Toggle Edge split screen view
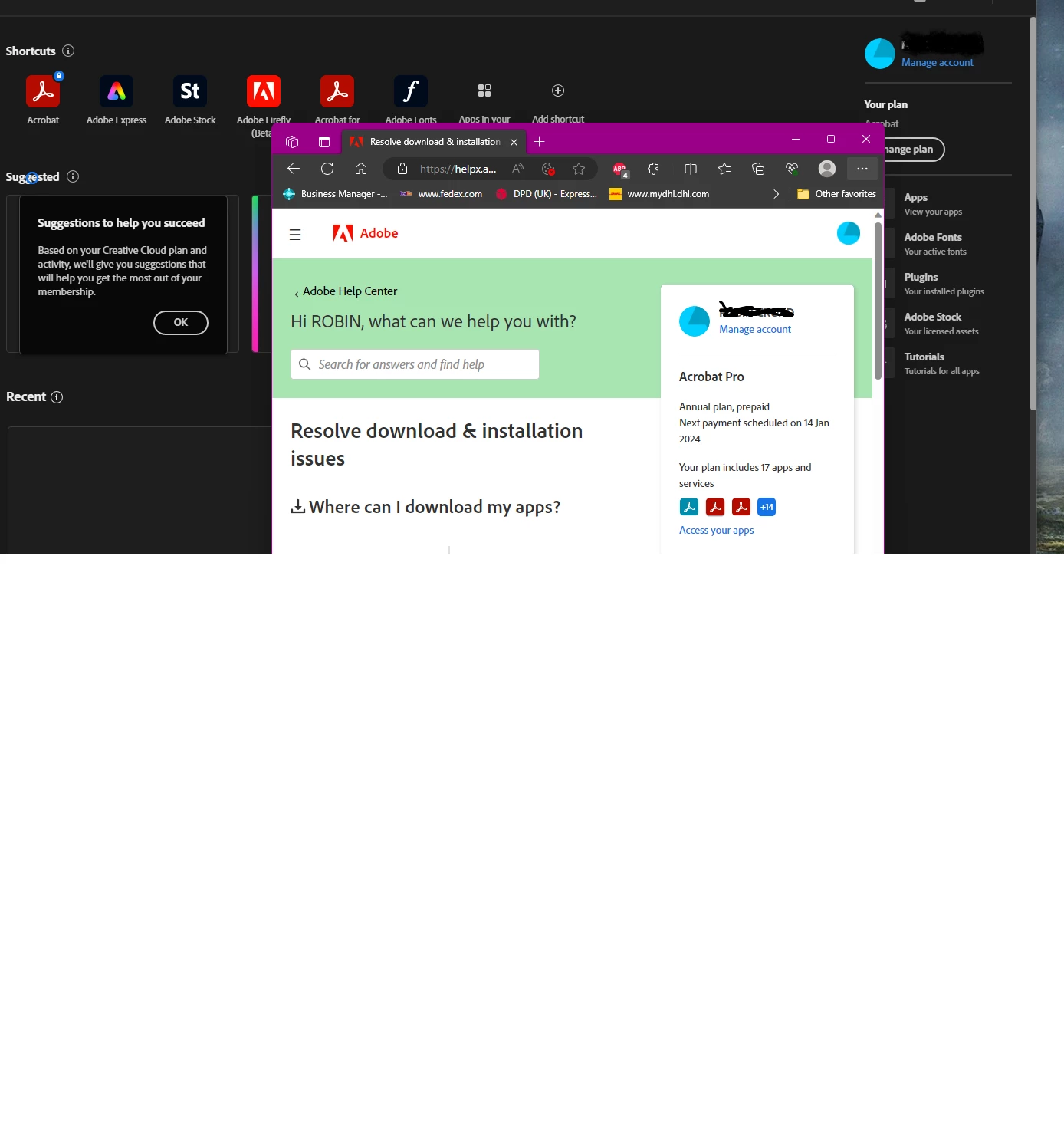This screenshot has height=1135, width=1064. point(691,169)
